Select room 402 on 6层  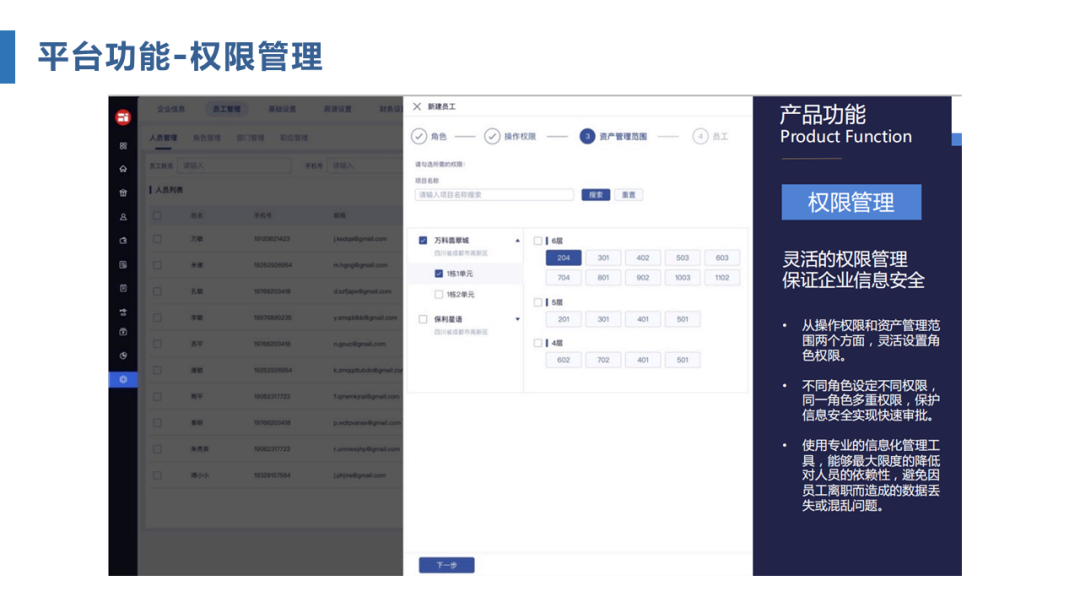tap(643, 258)
